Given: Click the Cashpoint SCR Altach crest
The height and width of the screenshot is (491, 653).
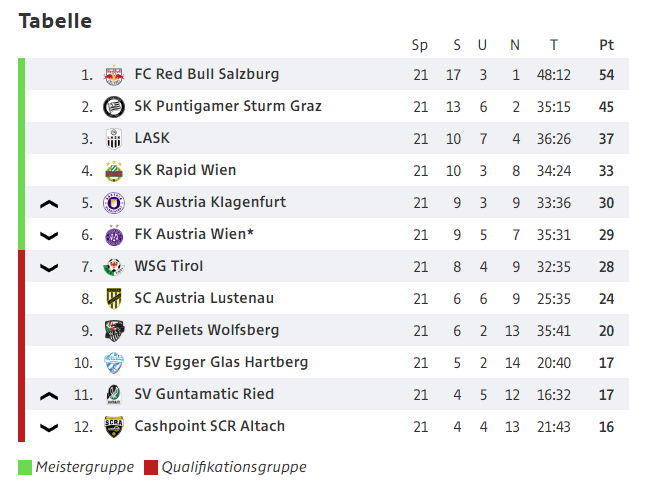Looking at the screenshot, I should pos(114,427).
